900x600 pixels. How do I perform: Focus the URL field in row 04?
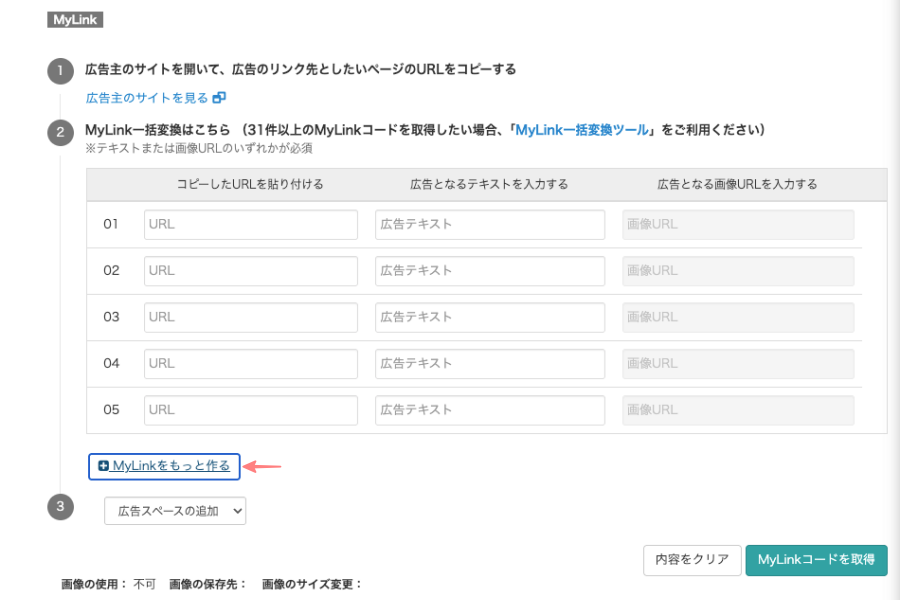251,364
